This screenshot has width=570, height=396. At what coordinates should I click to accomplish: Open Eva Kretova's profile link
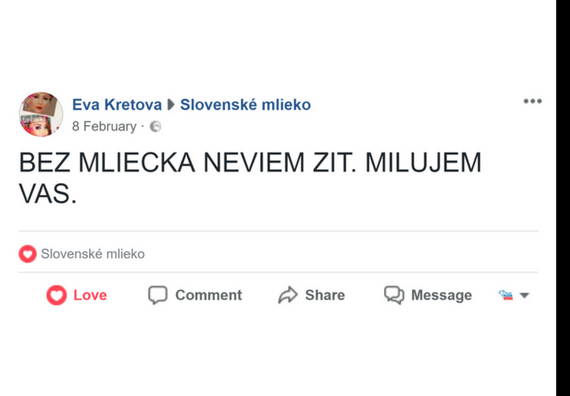coord(117,105)
